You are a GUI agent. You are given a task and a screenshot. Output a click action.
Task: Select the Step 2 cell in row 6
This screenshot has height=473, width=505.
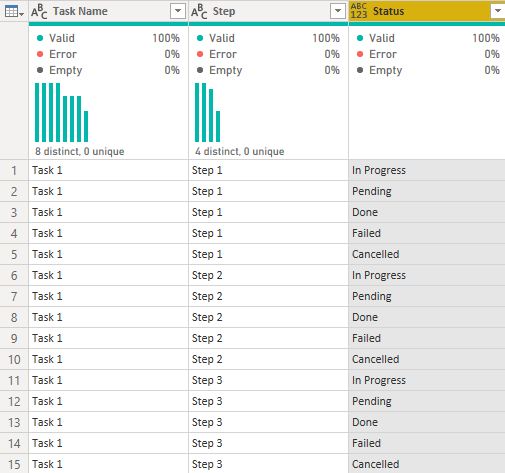268,275
